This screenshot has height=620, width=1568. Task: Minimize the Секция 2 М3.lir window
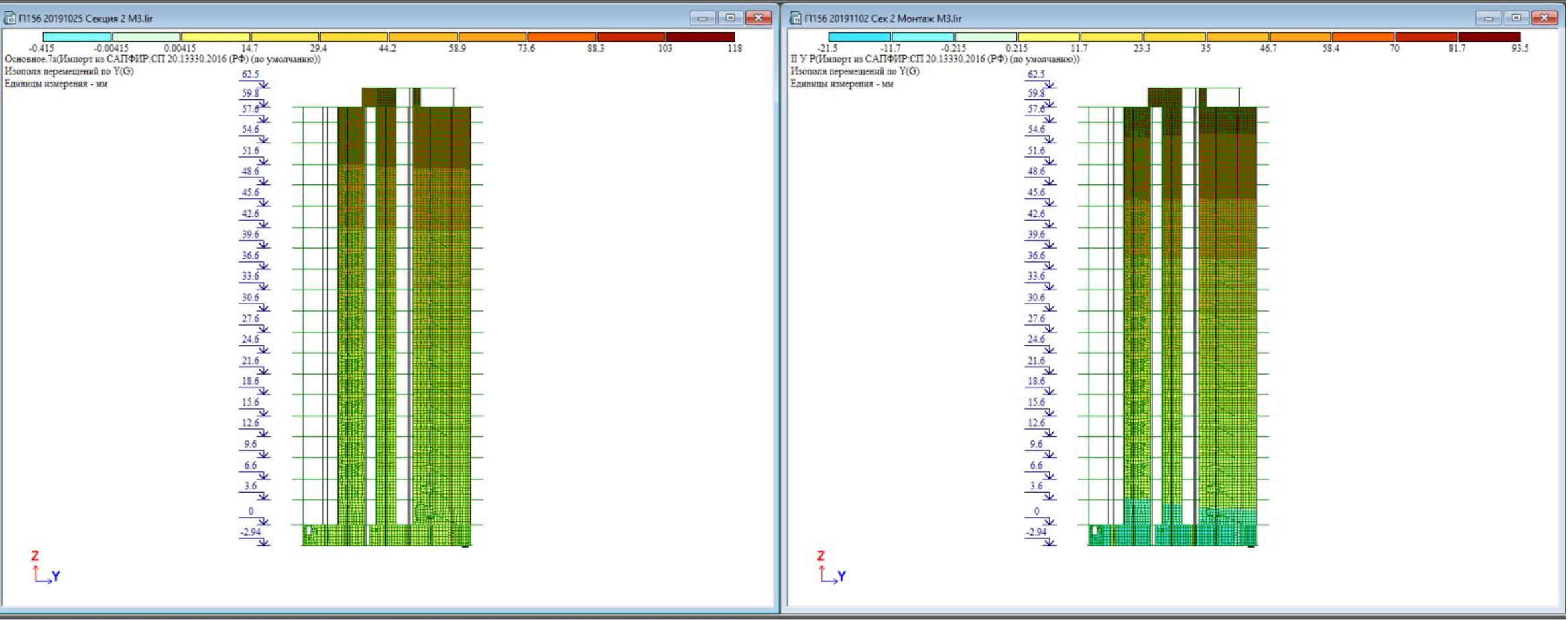(x=702, y=18)
